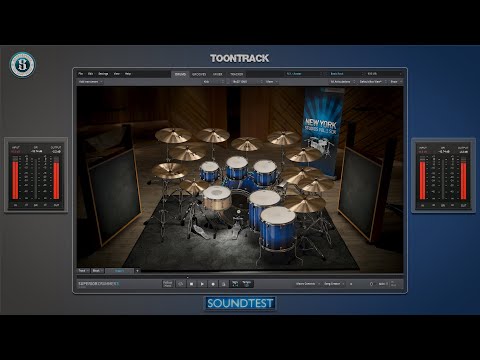
Task: Click the Tempo field
Action: (x=247, y=284)
